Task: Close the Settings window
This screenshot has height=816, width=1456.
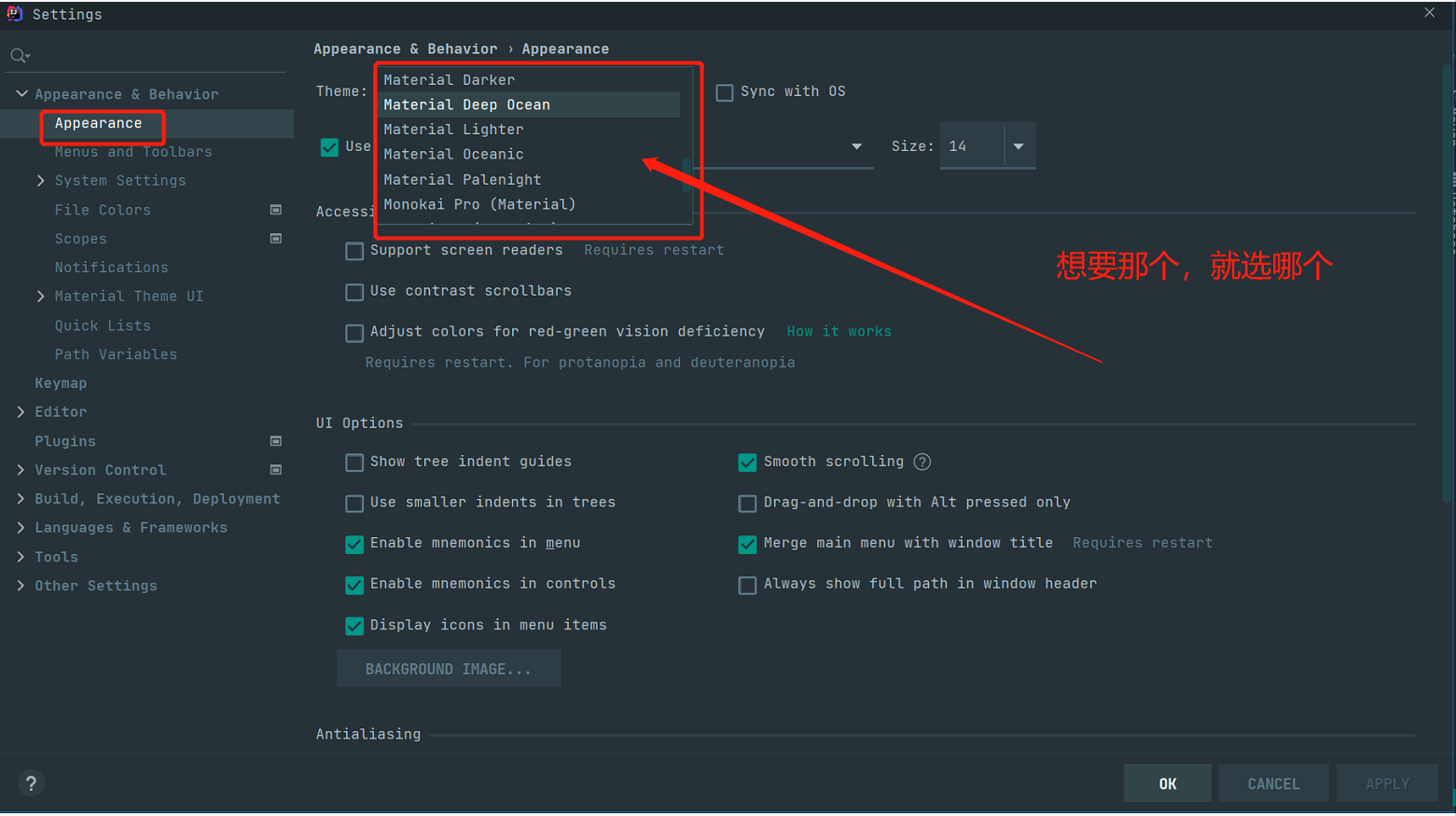Action: click(x=1430, y=13)
